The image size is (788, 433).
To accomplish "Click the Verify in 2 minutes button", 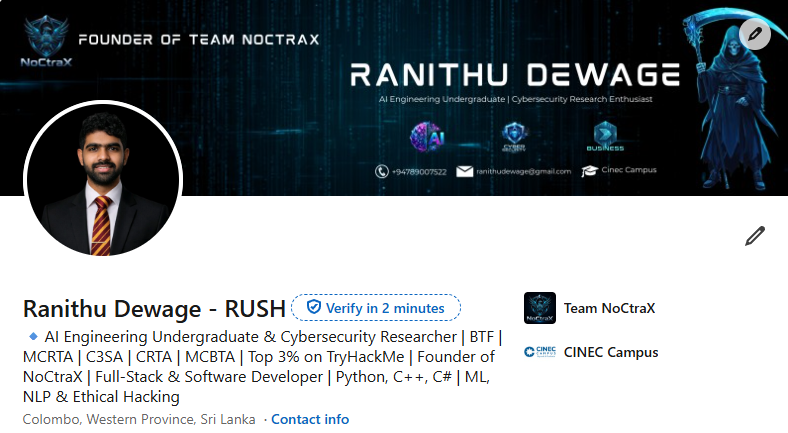I will pos(376,307).
